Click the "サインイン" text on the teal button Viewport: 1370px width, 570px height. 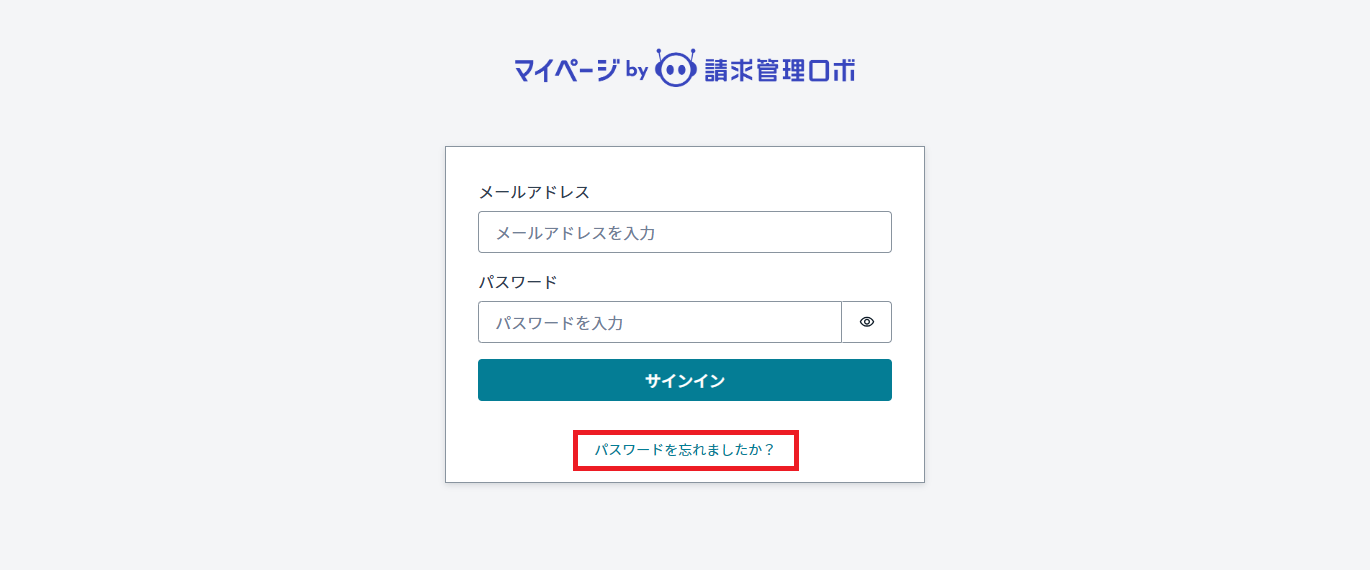pyautogui.click(x=684, y=380)
